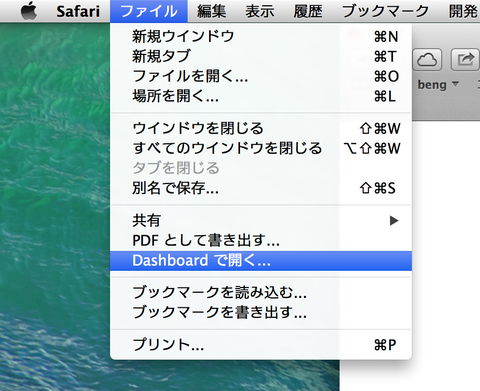Screen dimensions: 480x391
Task: Select 場所を開く… menu entry
Action: click(261, 96)
